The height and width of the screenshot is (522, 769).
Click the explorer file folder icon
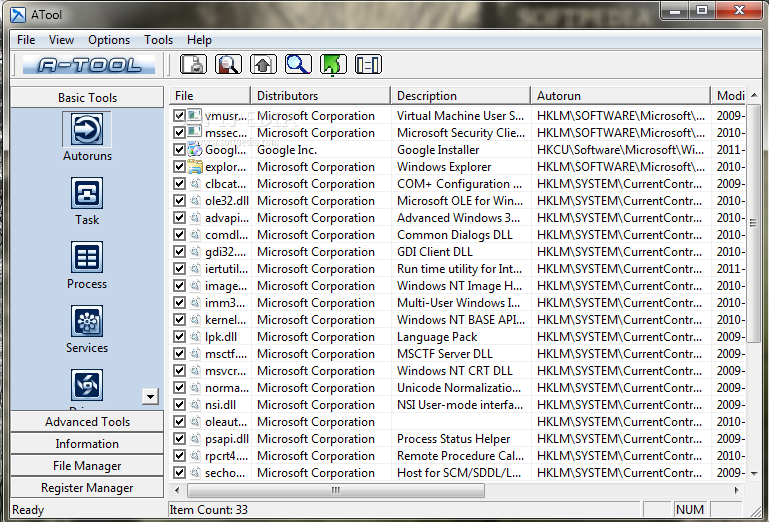click(x=195, y=167)
